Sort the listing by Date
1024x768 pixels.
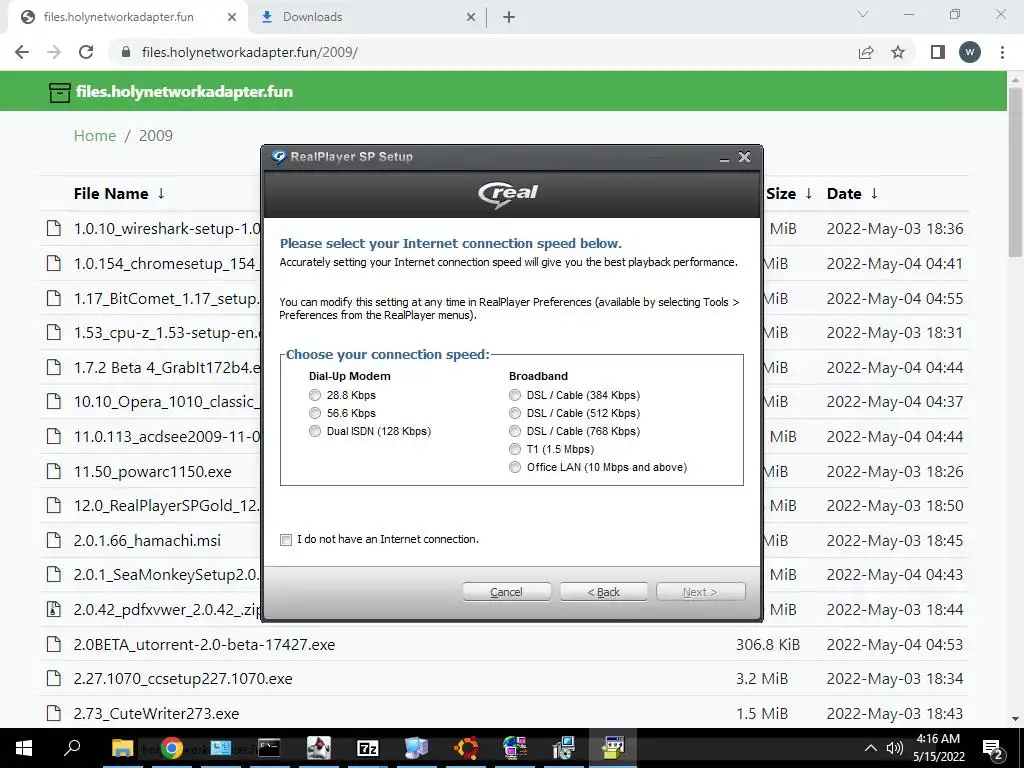click(852, 193)
